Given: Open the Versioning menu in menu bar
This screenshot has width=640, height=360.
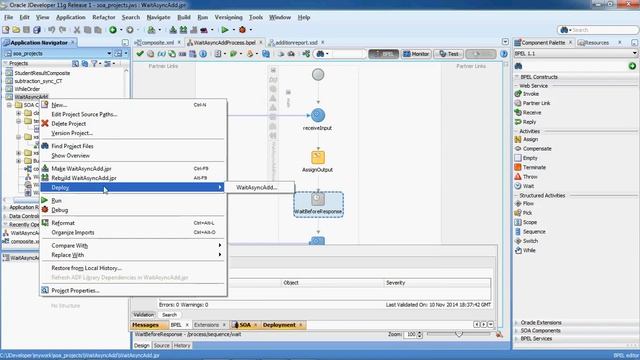Looking at the screenshot, I should (229, 18).
